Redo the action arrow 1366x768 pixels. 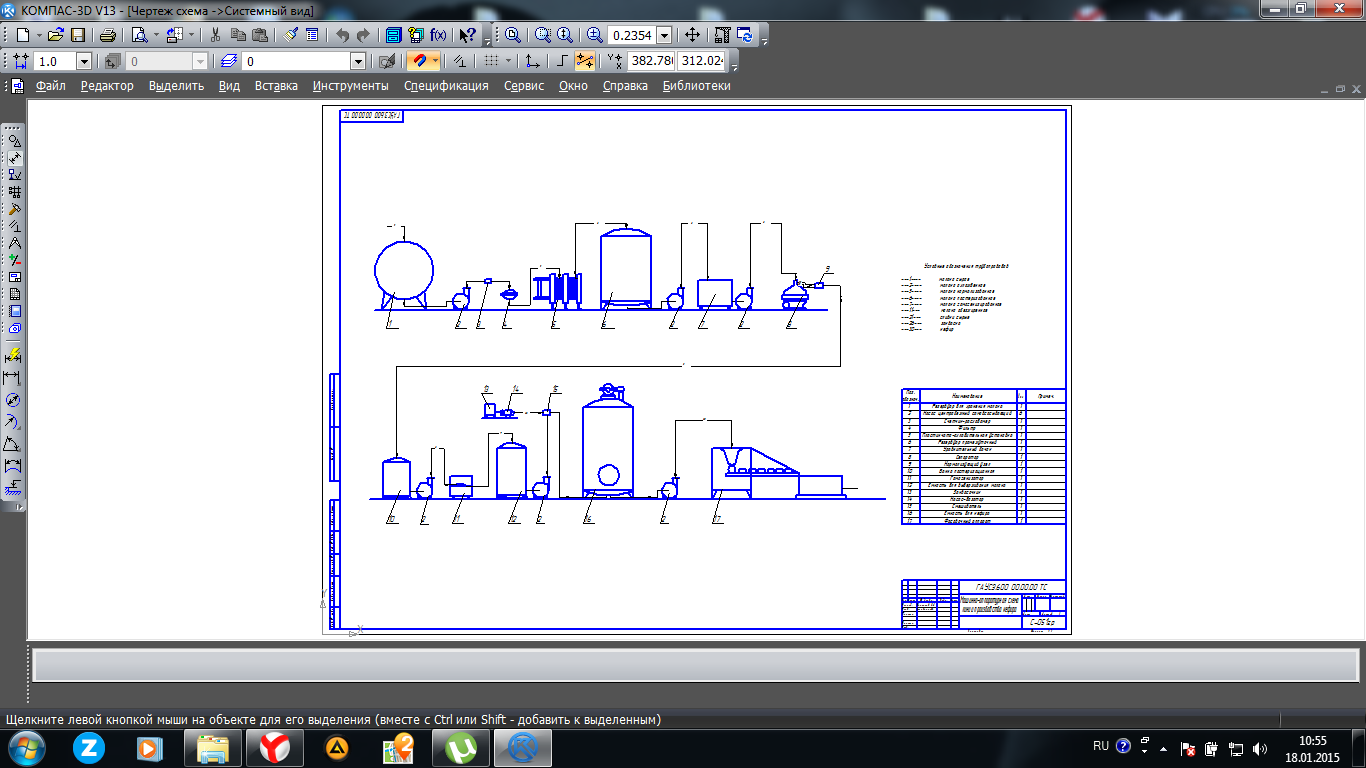point(364,35)
